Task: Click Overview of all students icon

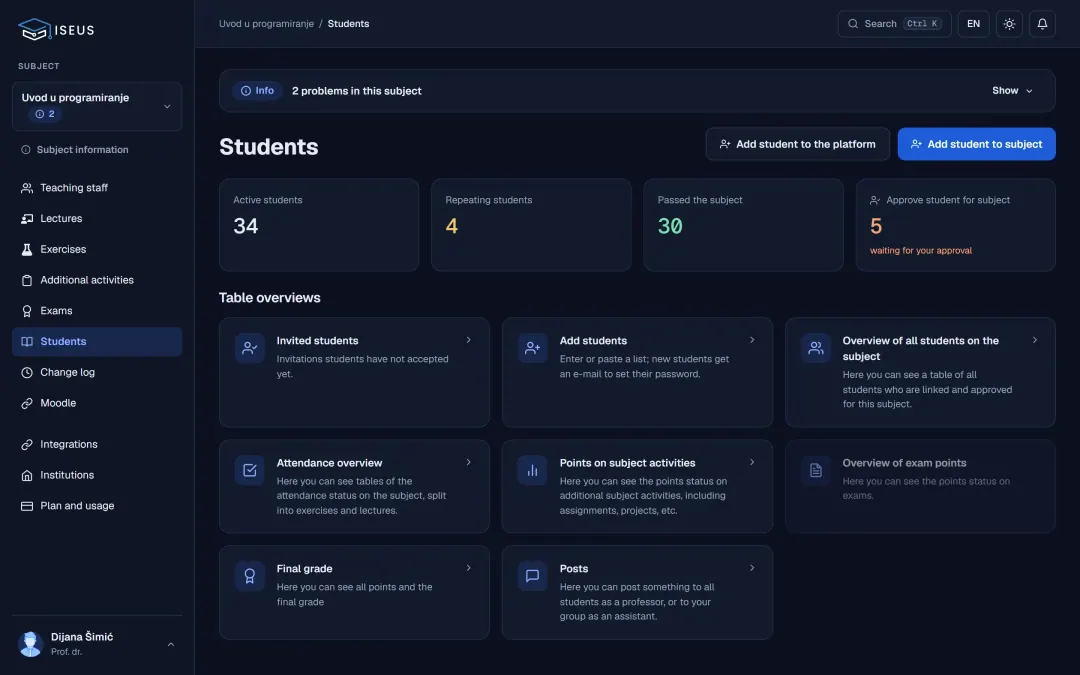Action: coord(816,348)
